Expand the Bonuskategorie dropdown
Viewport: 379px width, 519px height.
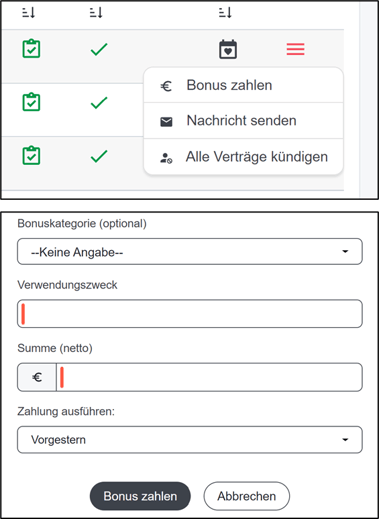point(190,252)
